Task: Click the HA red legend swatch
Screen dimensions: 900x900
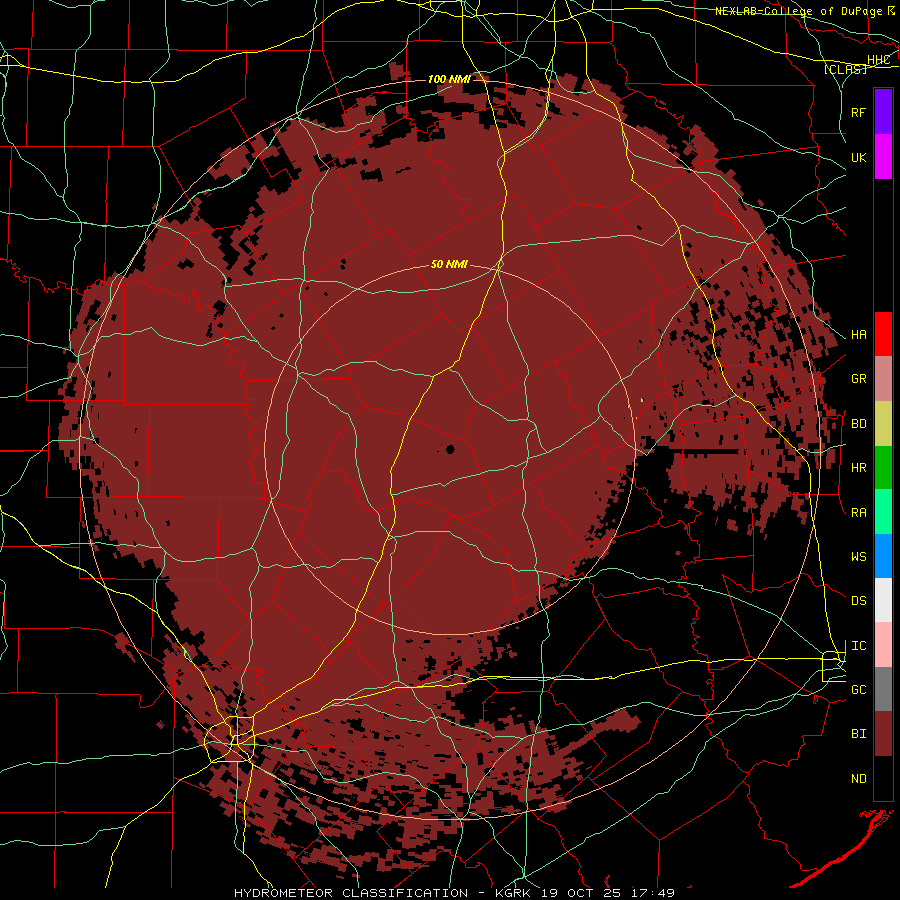Action: tap(883, 334)
